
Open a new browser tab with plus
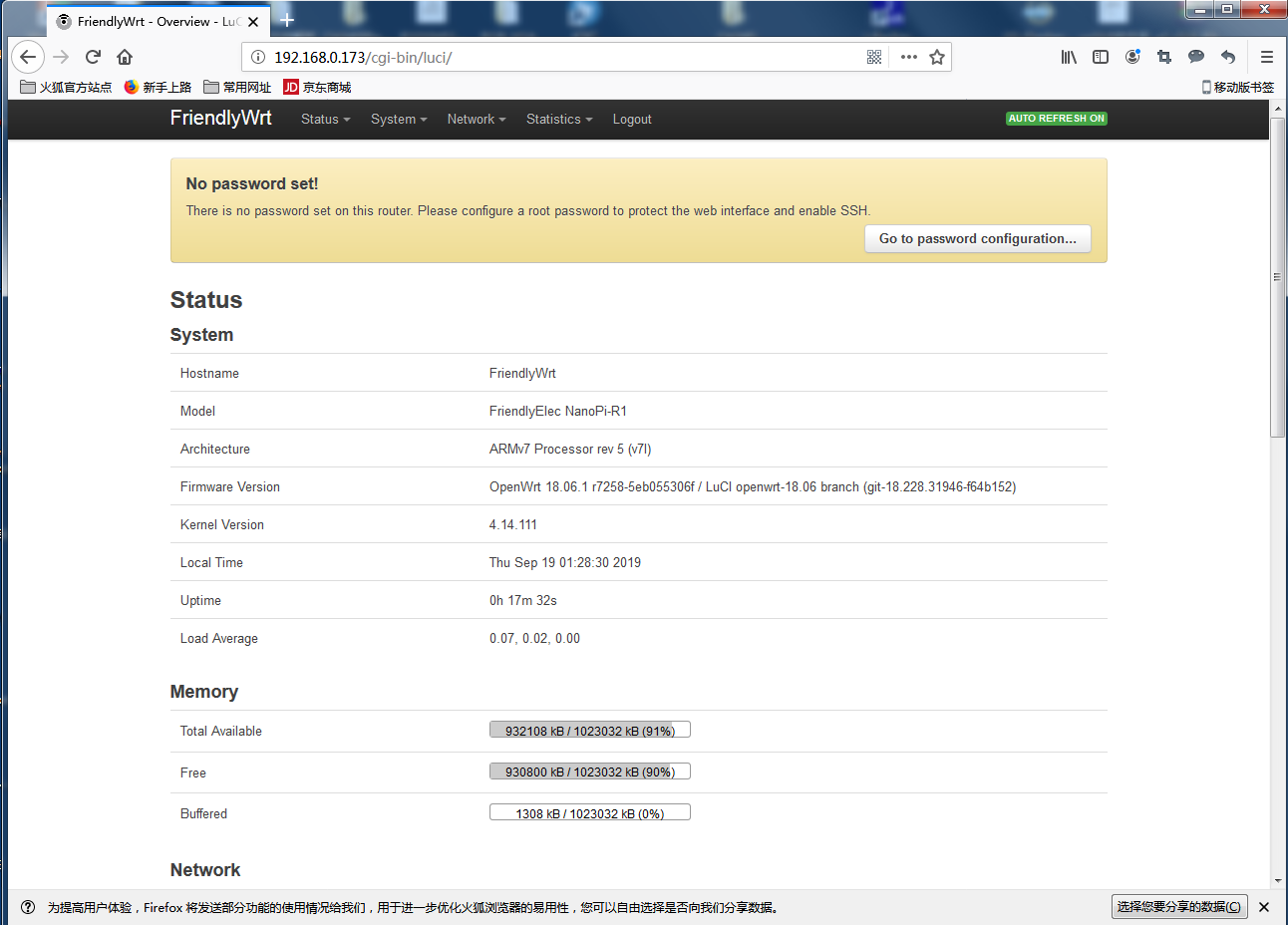(287, 20)
